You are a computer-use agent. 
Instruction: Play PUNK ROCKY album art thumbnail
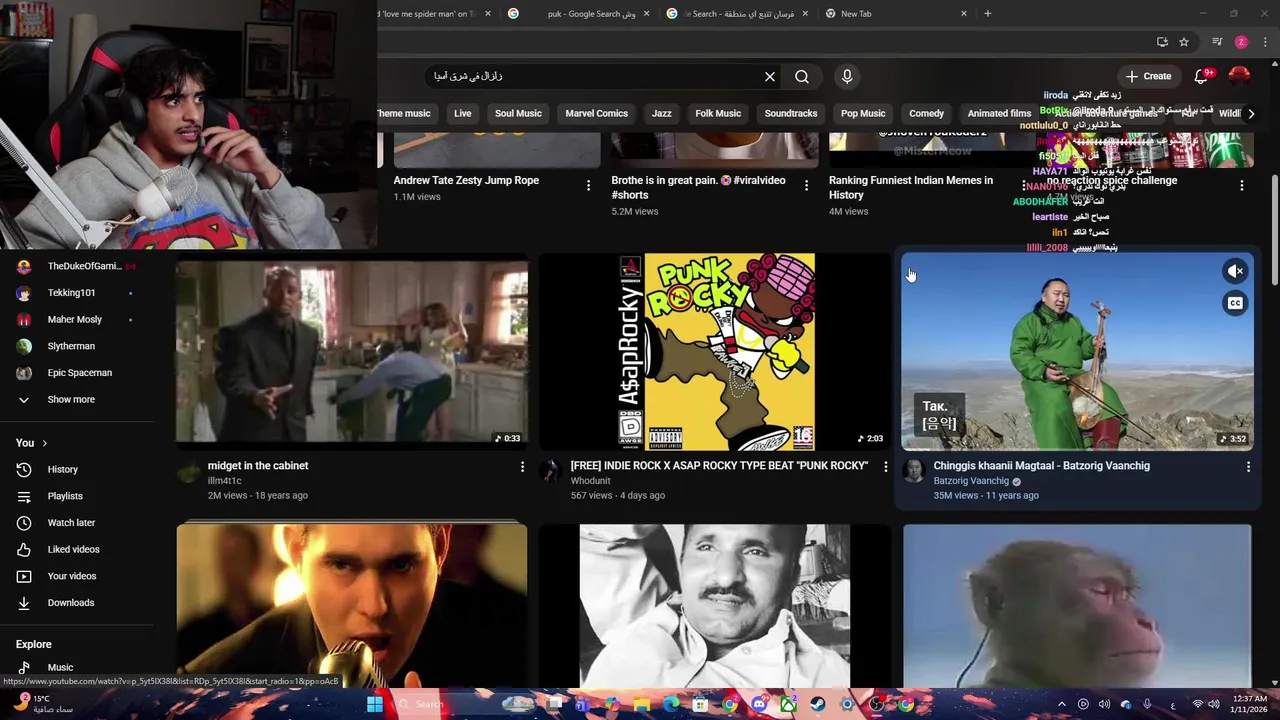pos(715,351)
